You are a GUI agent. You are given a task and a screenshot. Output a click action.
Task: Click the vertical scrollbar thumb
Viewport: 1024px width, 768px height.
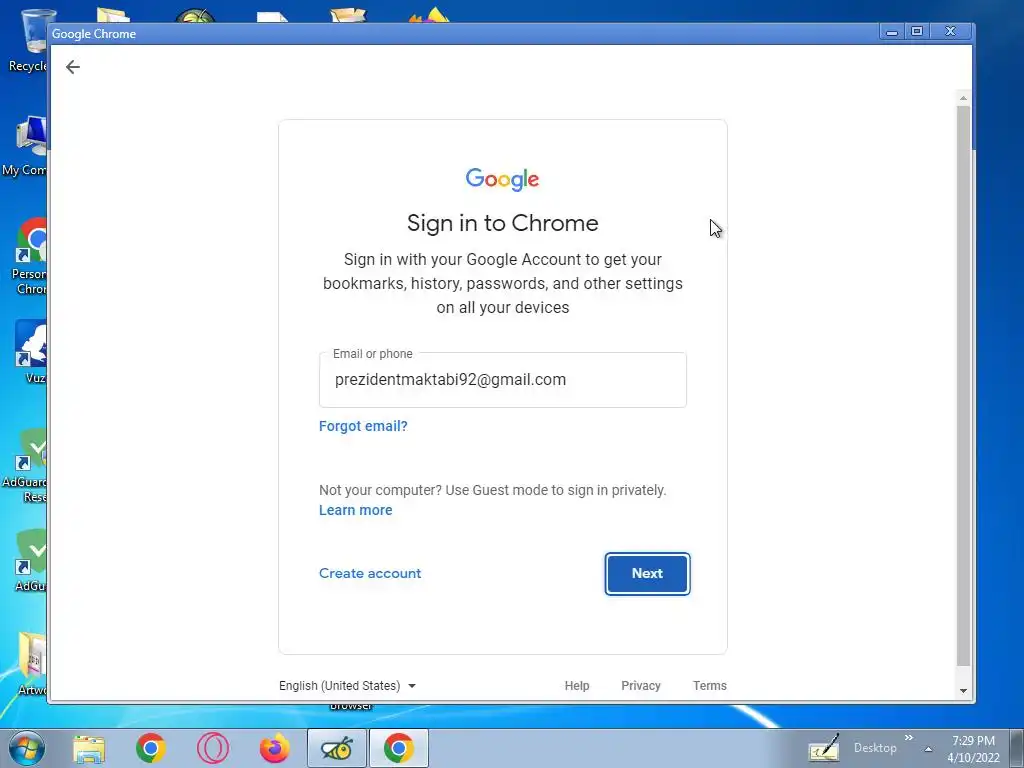tap(963, 385)
